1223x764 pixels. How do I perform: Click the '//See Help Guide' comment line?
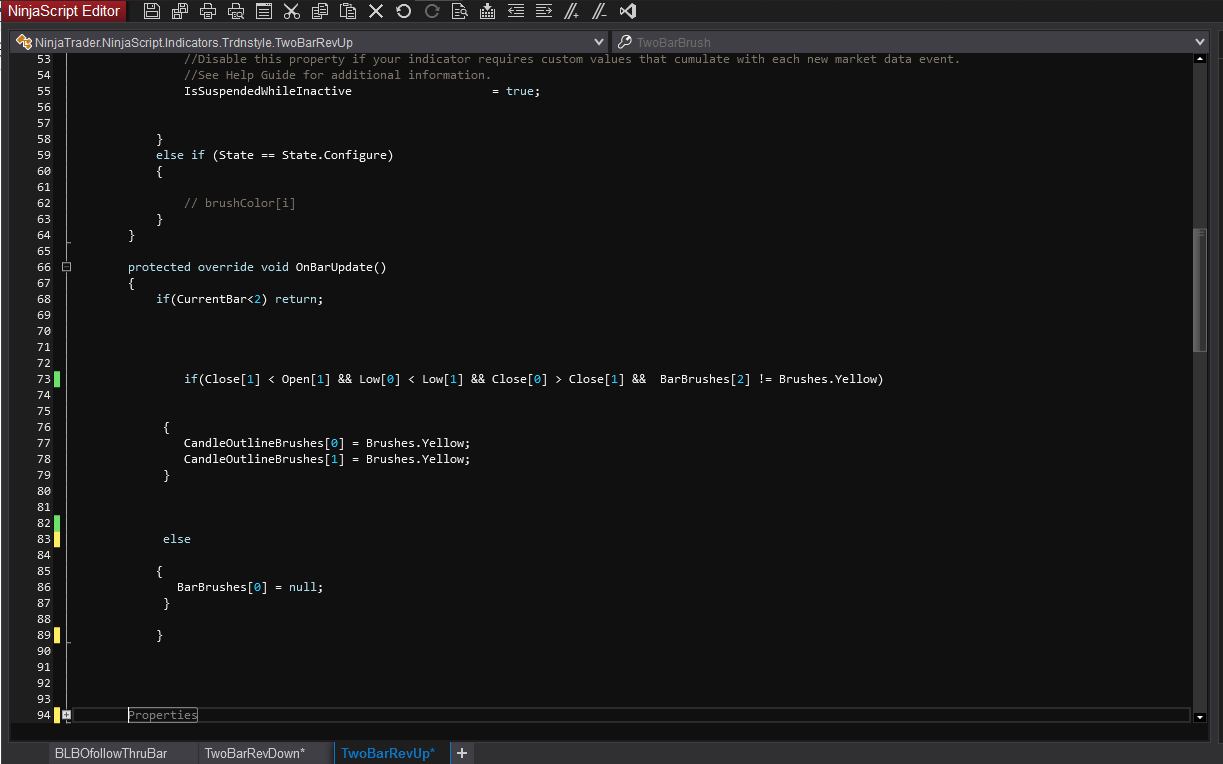(x=337, y=75)
